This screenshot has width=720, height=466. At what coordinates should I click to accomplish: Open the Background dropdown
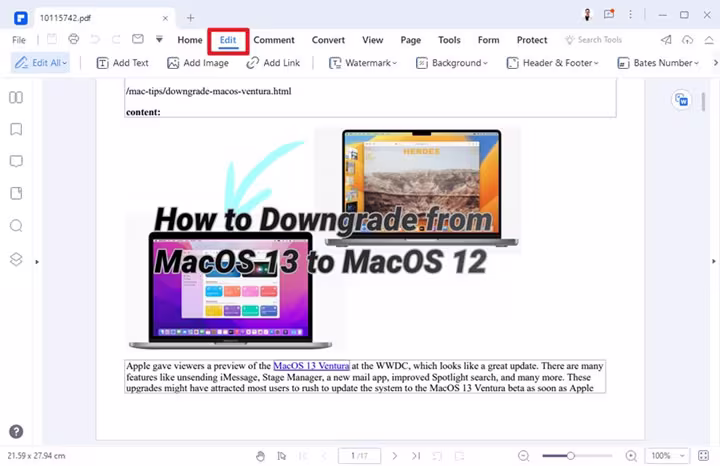coord(451,63)
